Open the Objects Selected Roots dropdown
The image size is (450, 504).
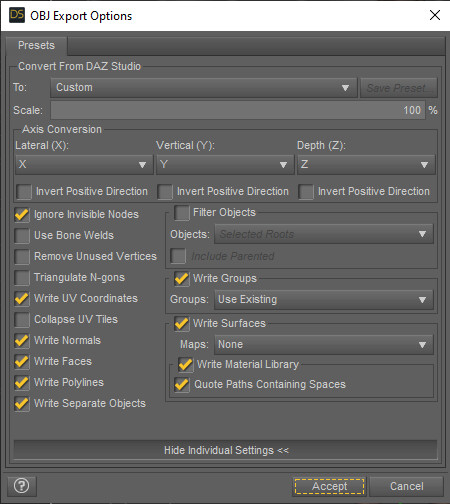pyautogui.click(x=324, y=234)
